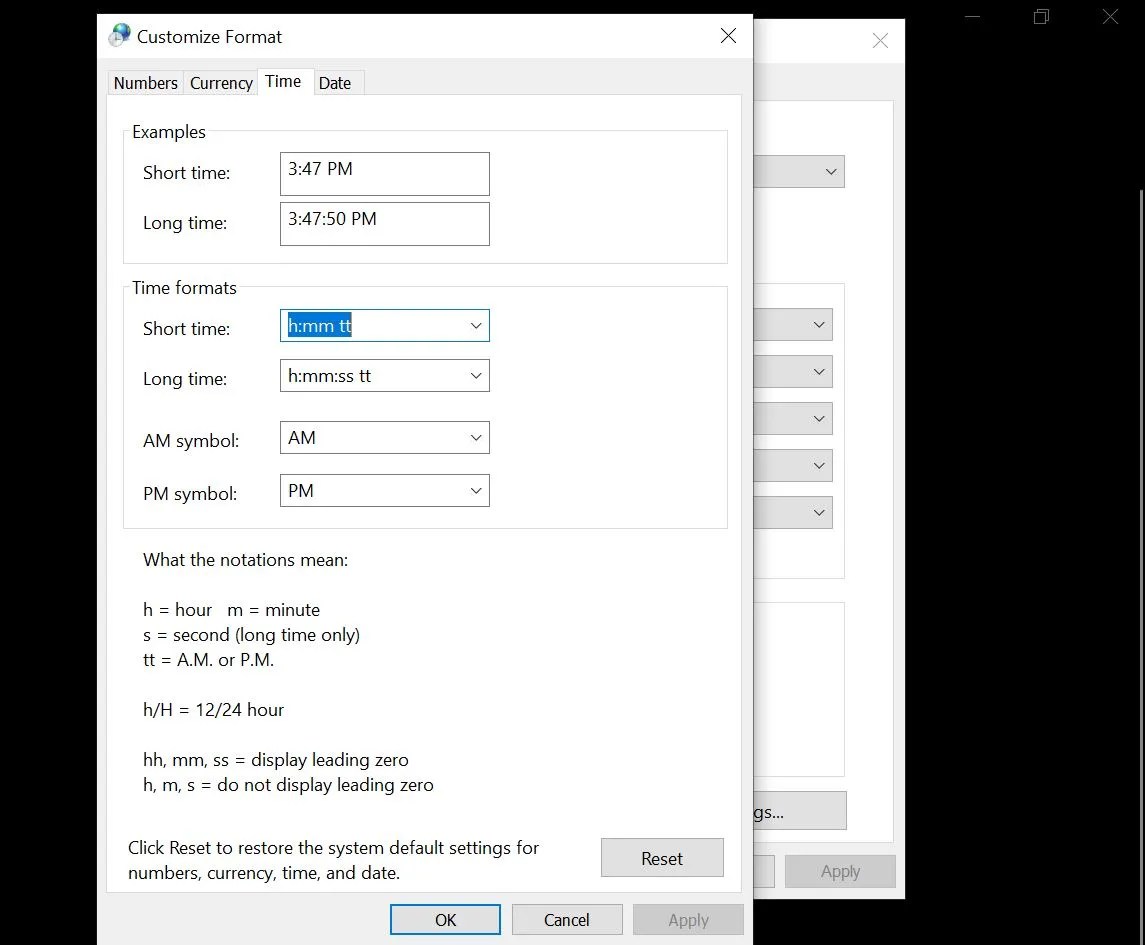Click the partially hidden settings button behind the dialog
This screenshot has height=945, width=1145.
(x=795, y=810)
